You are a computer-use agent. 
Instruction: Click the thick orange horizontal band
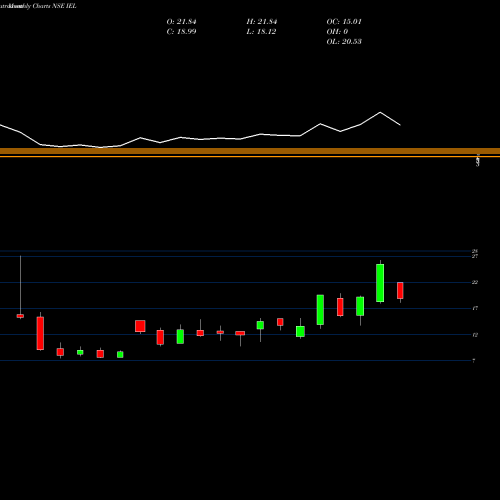(250, 151)
